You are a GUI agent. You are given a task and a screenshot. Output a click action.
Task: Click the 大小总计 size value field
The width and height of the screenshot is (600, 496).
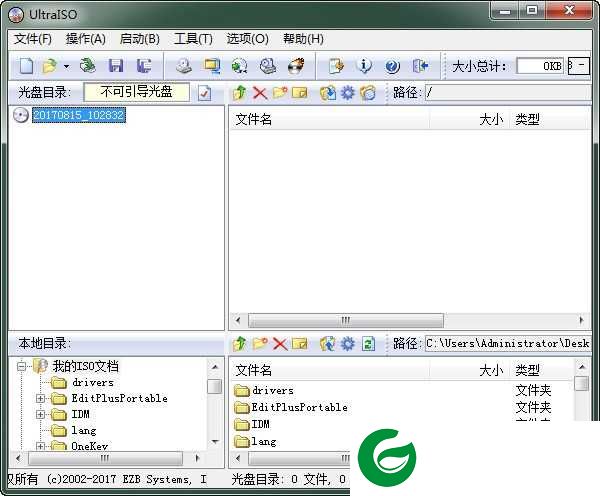click(x=540, y=66)
